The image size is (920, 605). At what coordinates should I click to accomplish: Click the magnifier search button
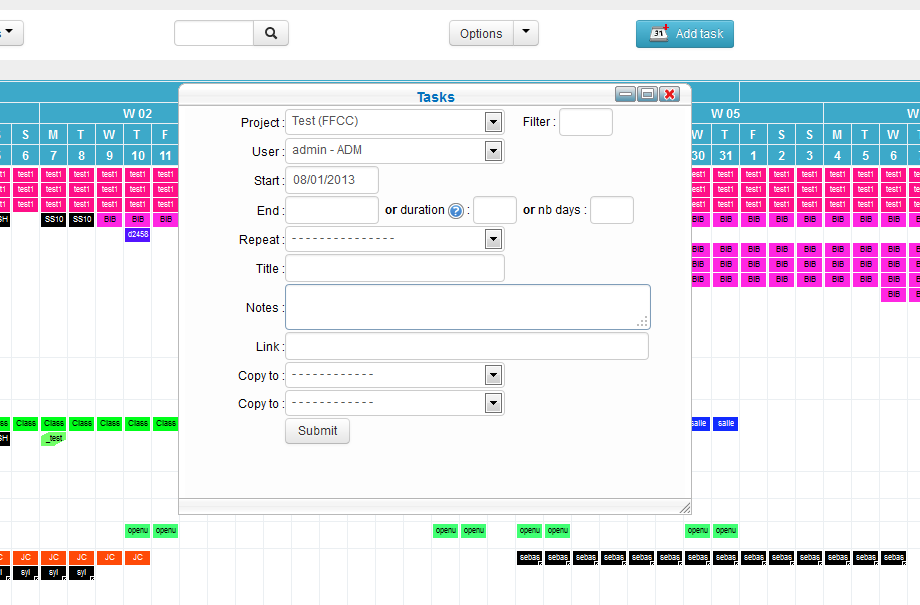click(x=270, y=33)
